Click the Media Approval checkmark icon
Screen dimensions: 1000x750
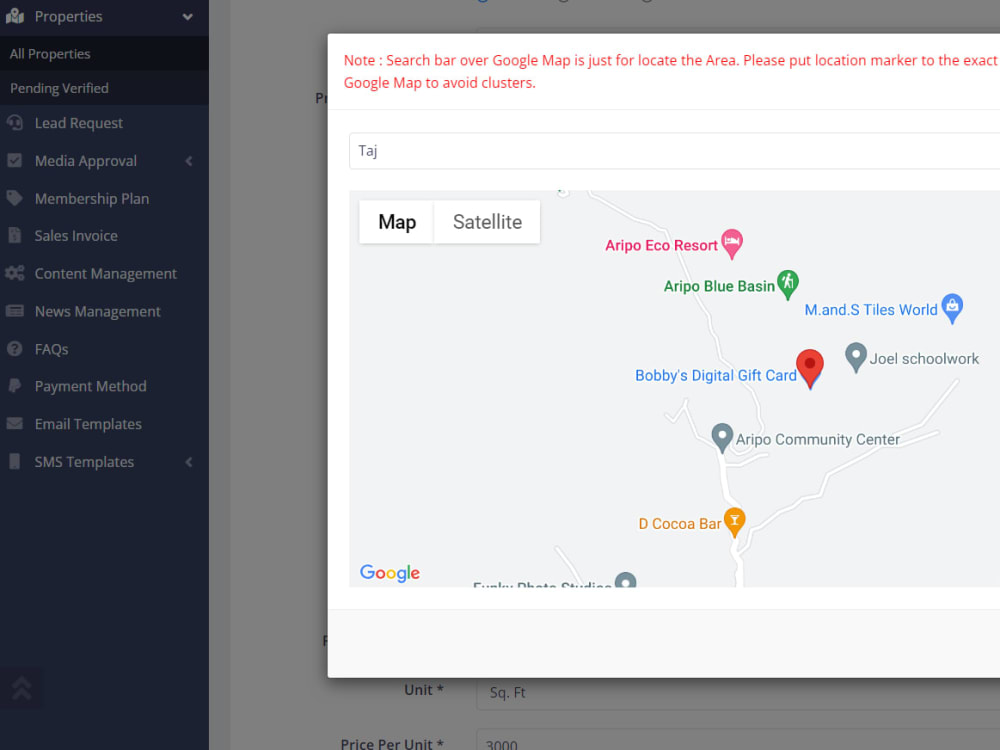click(x=15, y=161)
